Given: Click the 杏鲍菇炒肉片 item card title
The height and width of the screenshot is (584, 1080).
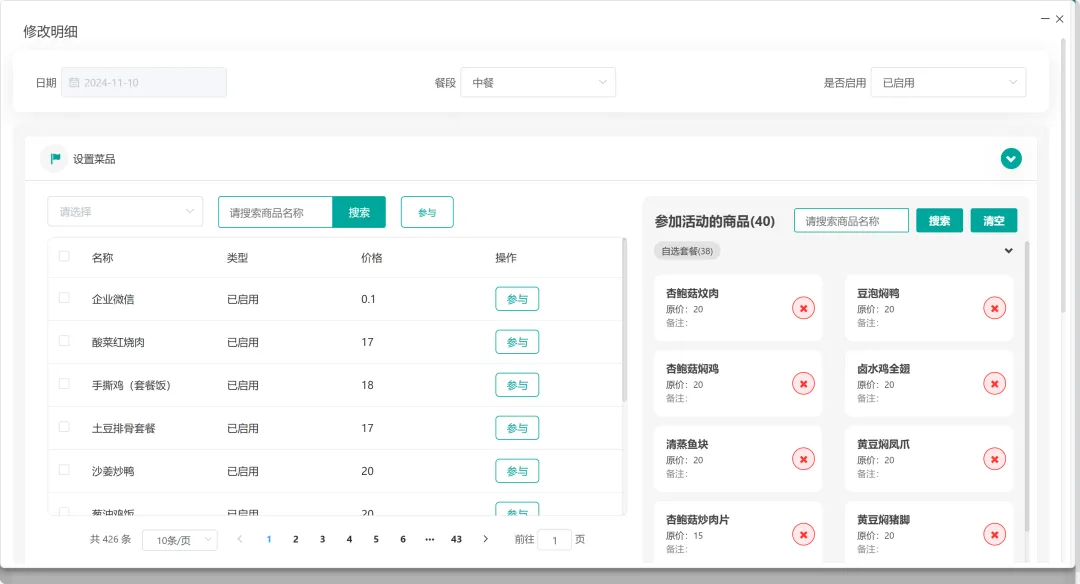Looking at the screenshot, I should pyautogui.click(x=698, y=519).
